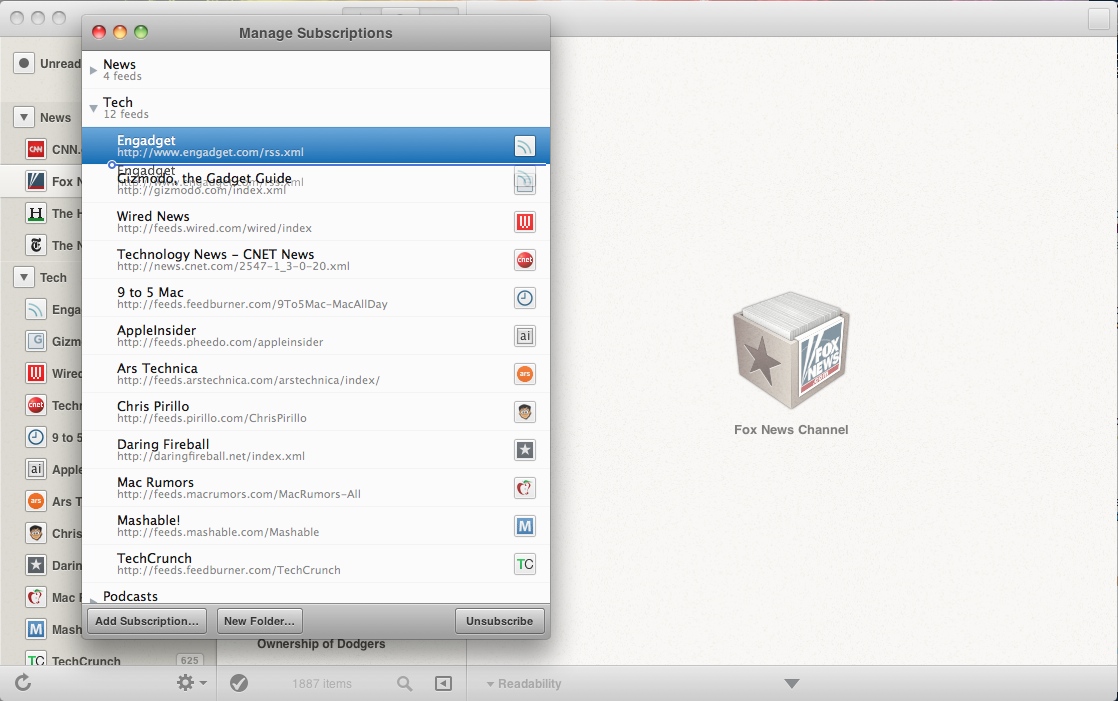1118x701 pixels.
Task: Expand the News folder in Manage Subscriptions
Action: click(93, 70)
